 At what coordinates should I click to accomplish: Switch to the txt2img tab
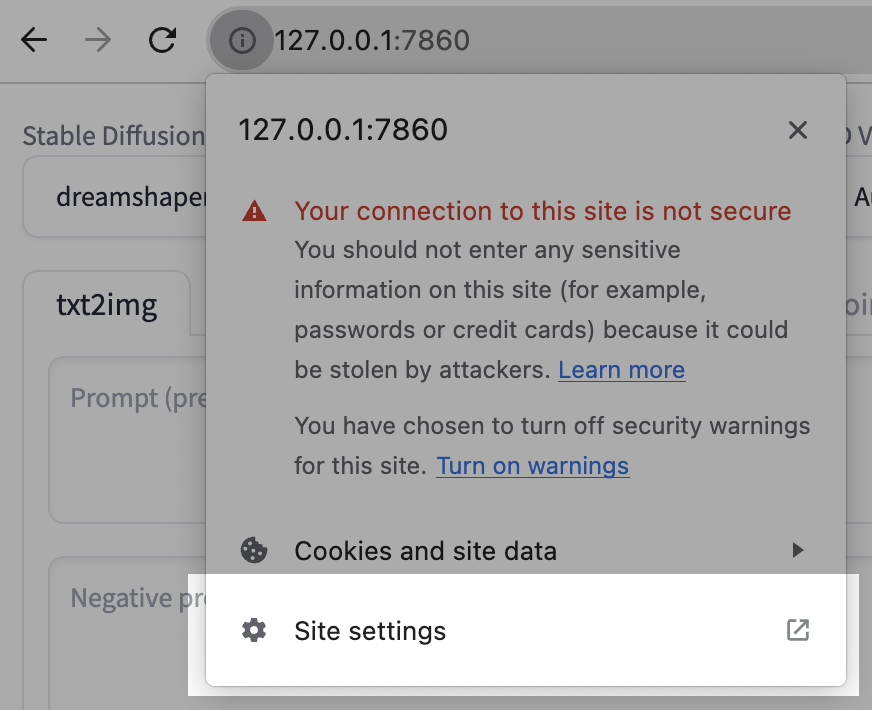pos(107,305)
